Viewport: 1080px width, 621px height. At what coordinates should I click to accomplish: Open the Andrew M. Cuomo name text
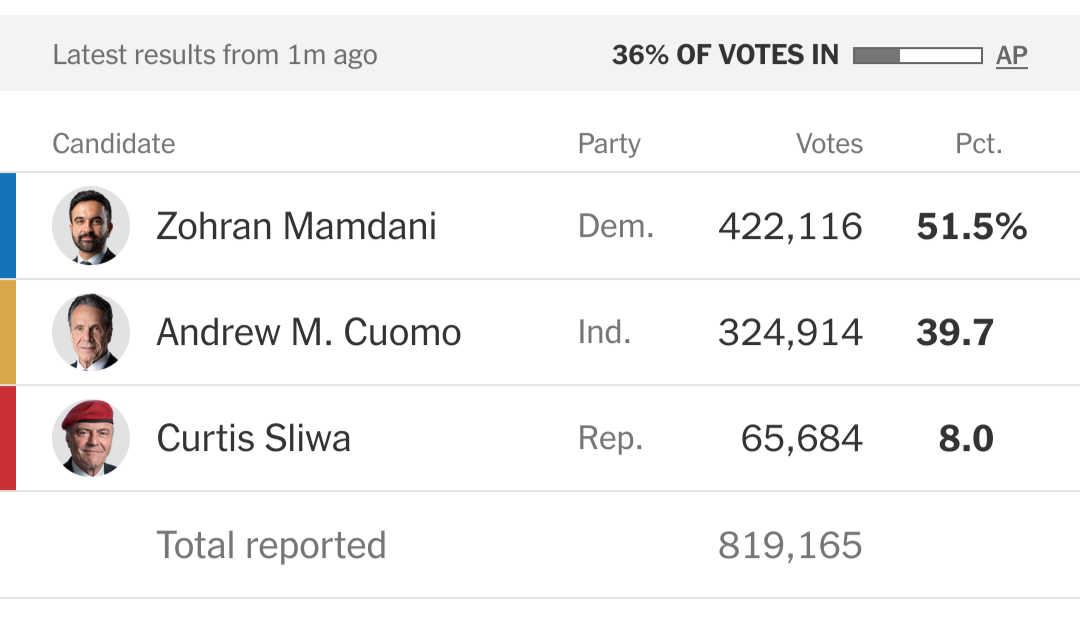tap(308, 332)
